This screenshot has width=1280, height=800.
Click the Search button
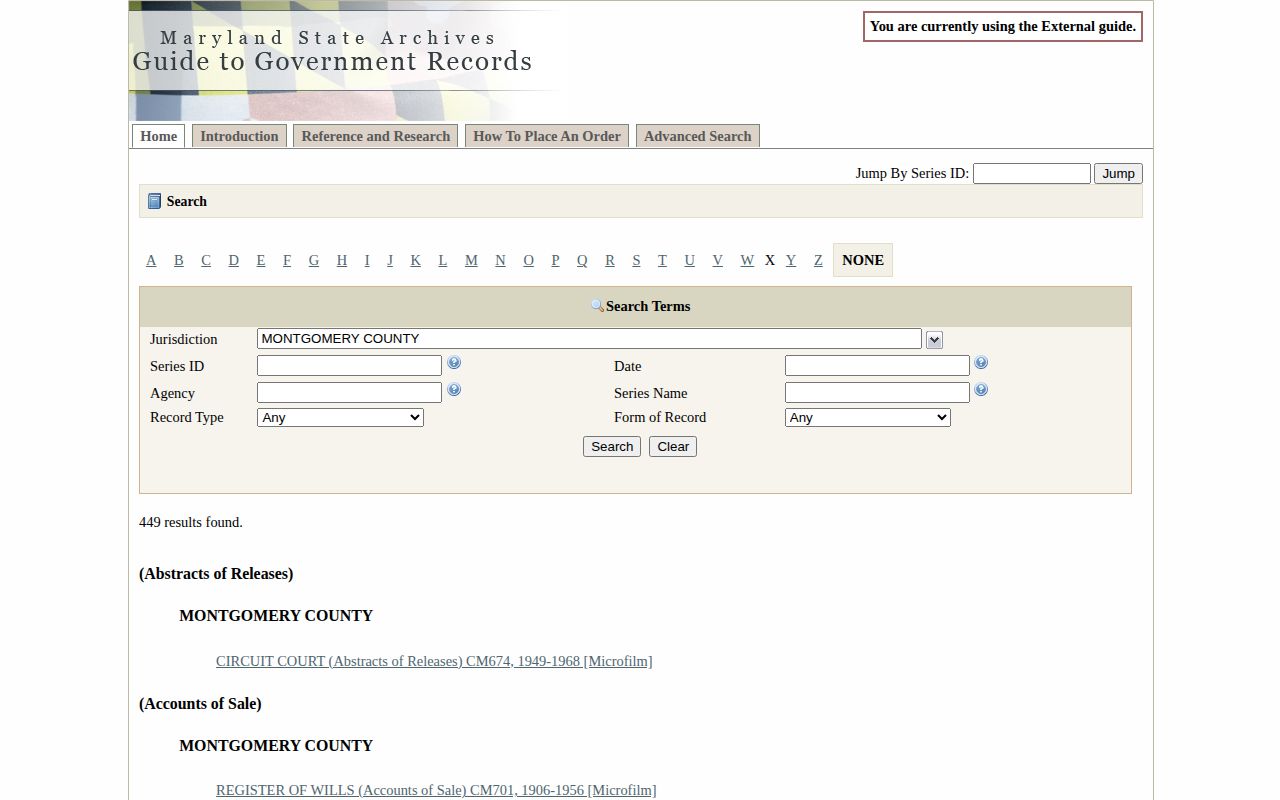612,447
